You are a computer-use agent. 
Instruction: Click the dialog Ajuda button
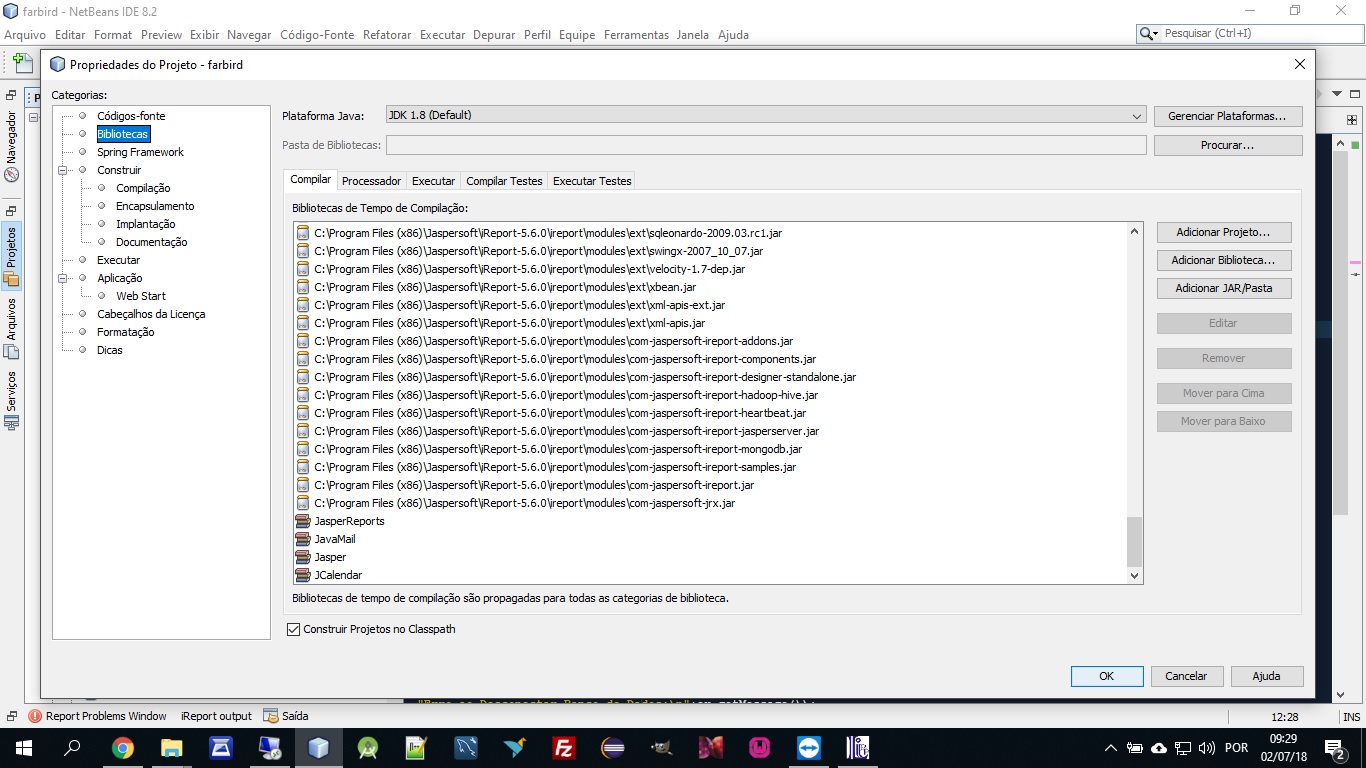1266,676
